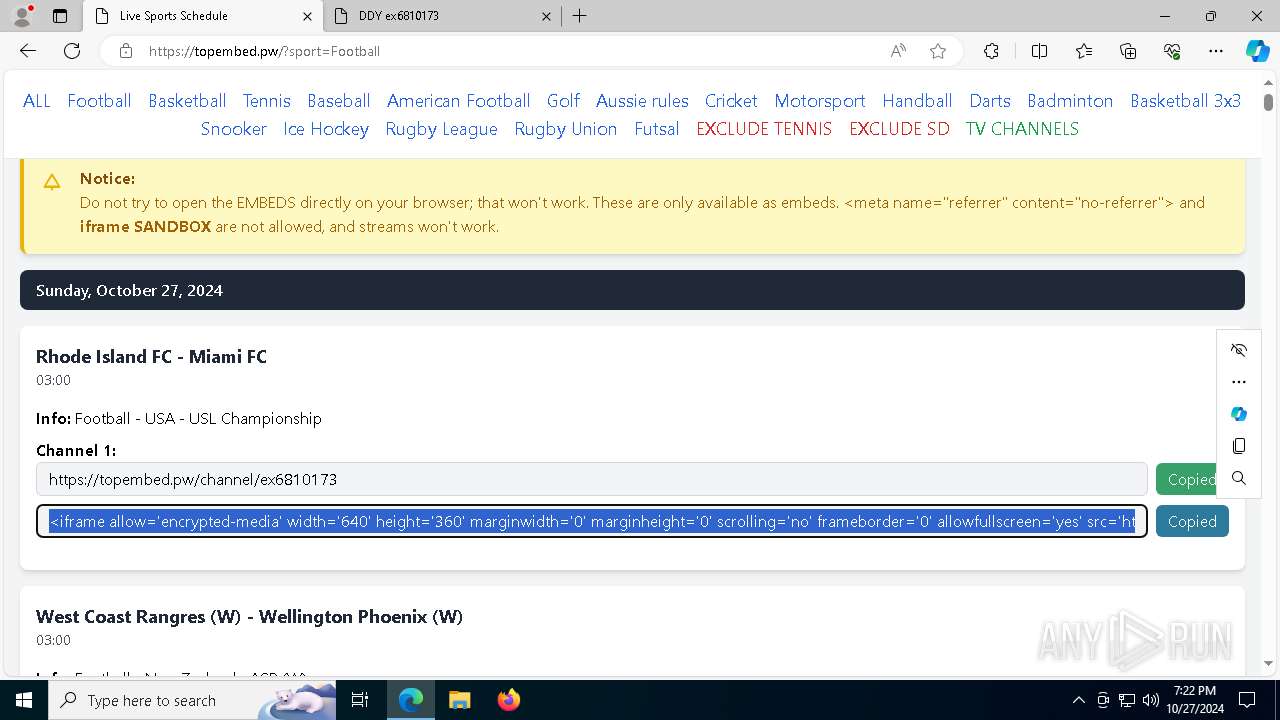Open Browser essentials heart icon
1280x720 pixels.
1172,51
